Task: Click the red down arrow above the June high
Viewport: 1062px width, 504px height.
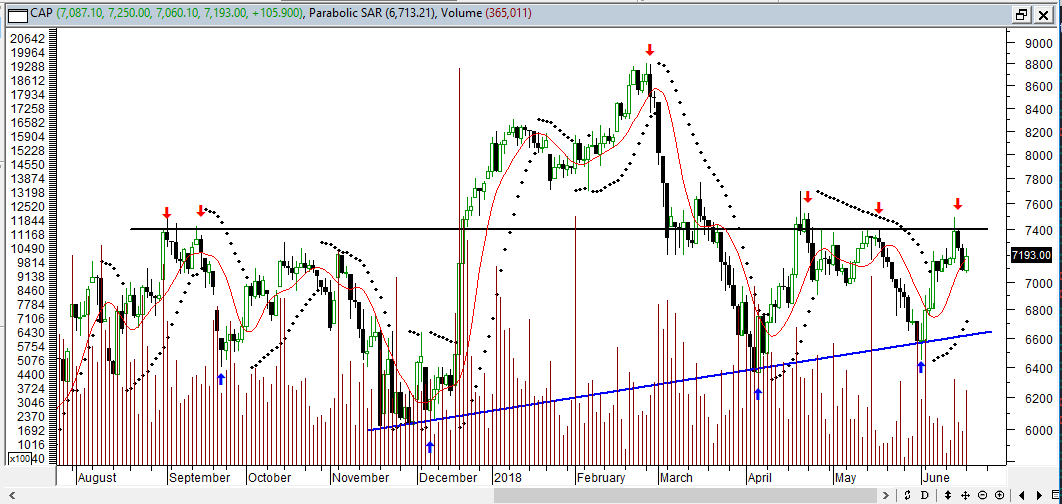Action: click(958, 204)
